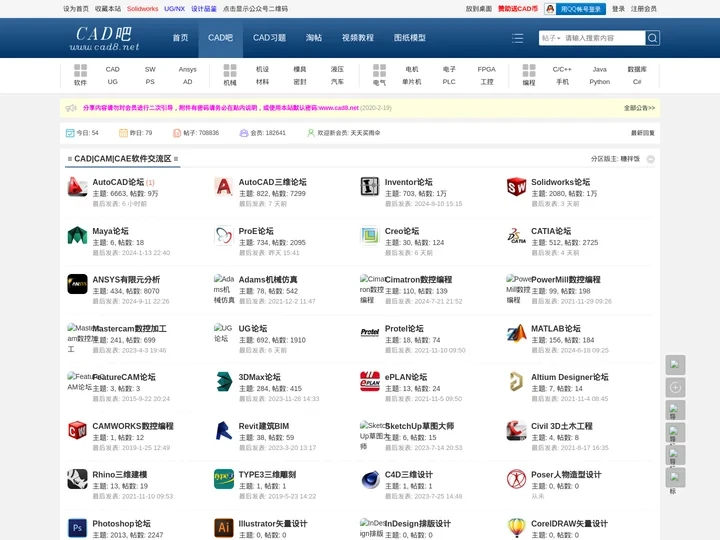Open the Creo论坛 icon

tap(370, 236)
